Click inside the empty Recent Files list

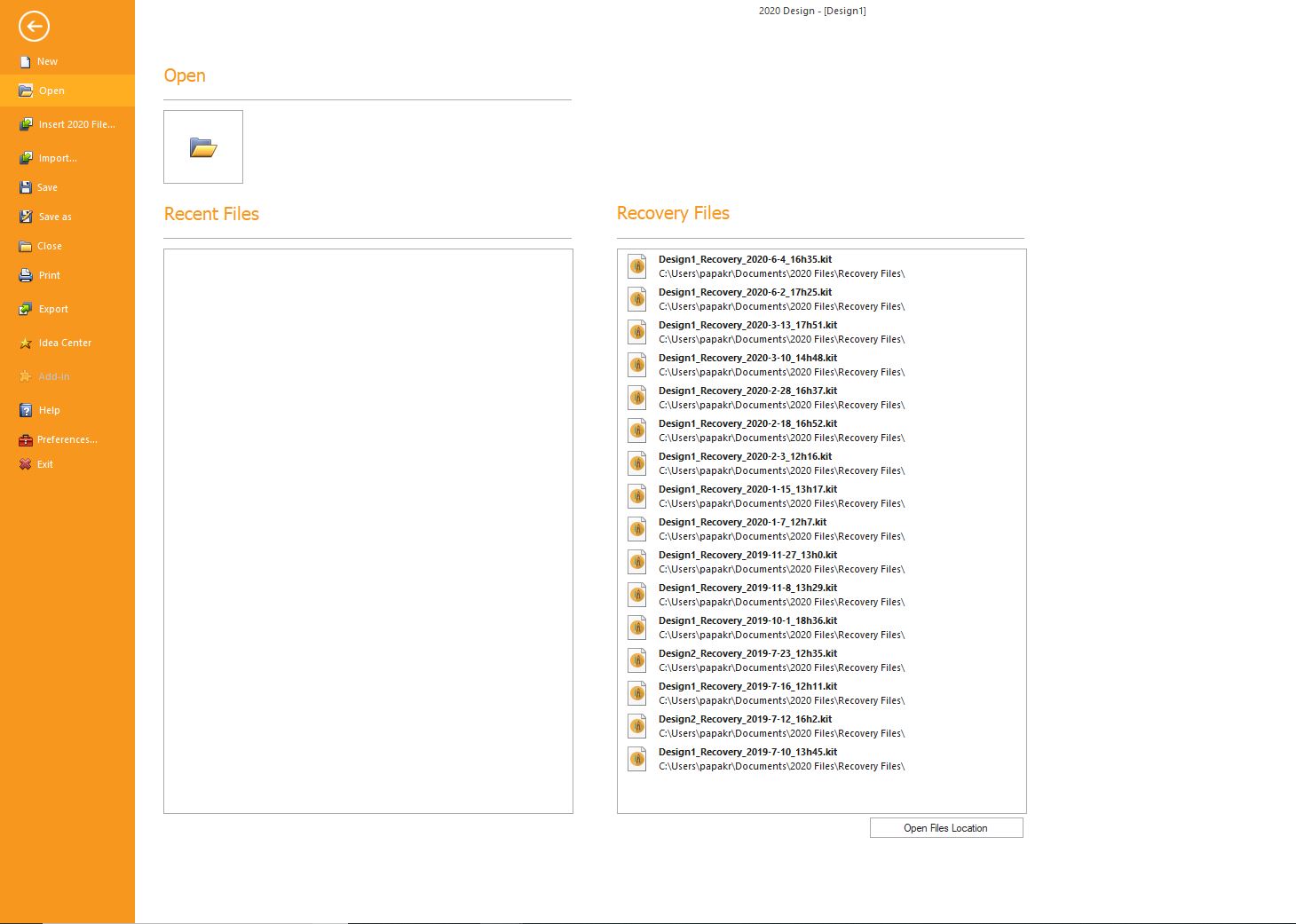click(367, 530)
